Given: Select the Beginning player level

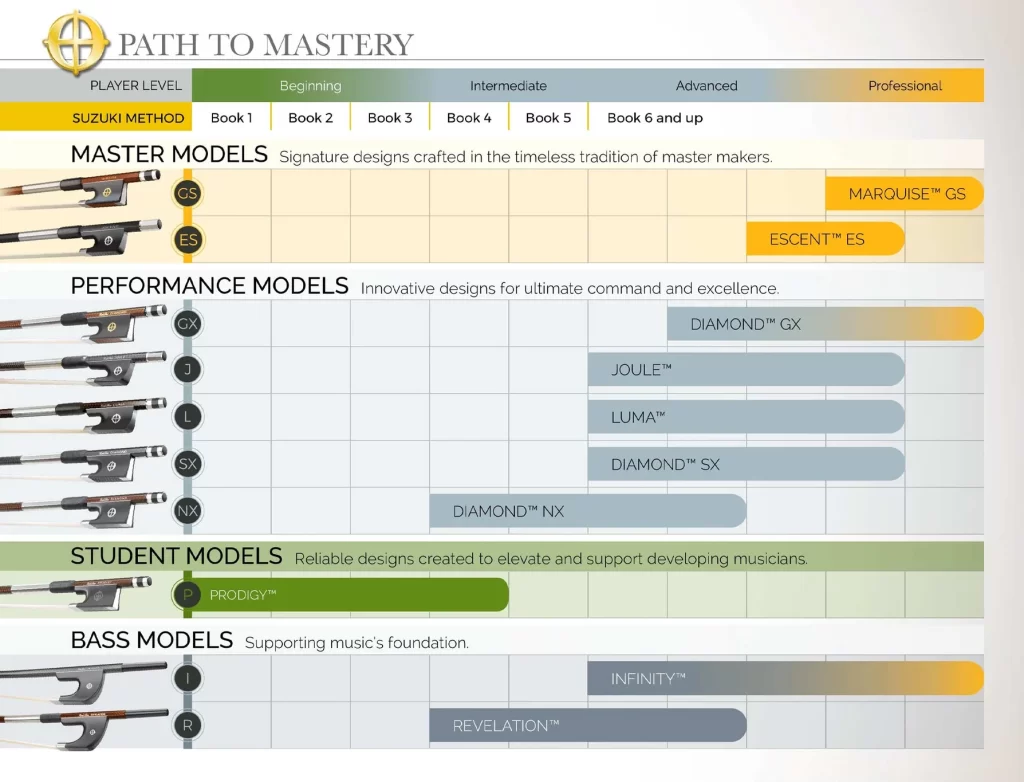Looking at the screenshot, I should 310,86.
